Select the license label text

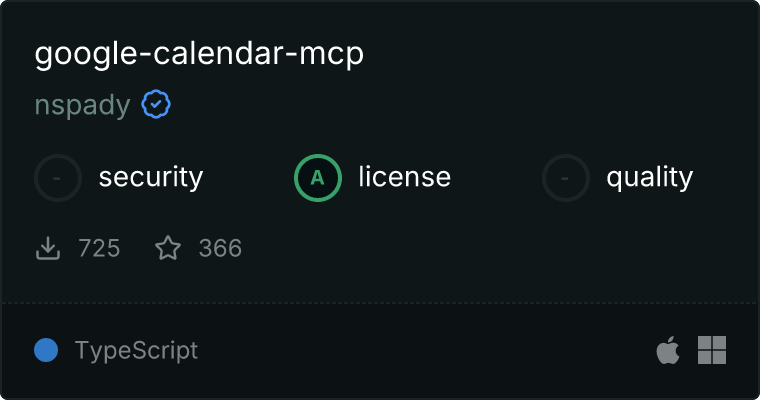[x=405, y=176]
